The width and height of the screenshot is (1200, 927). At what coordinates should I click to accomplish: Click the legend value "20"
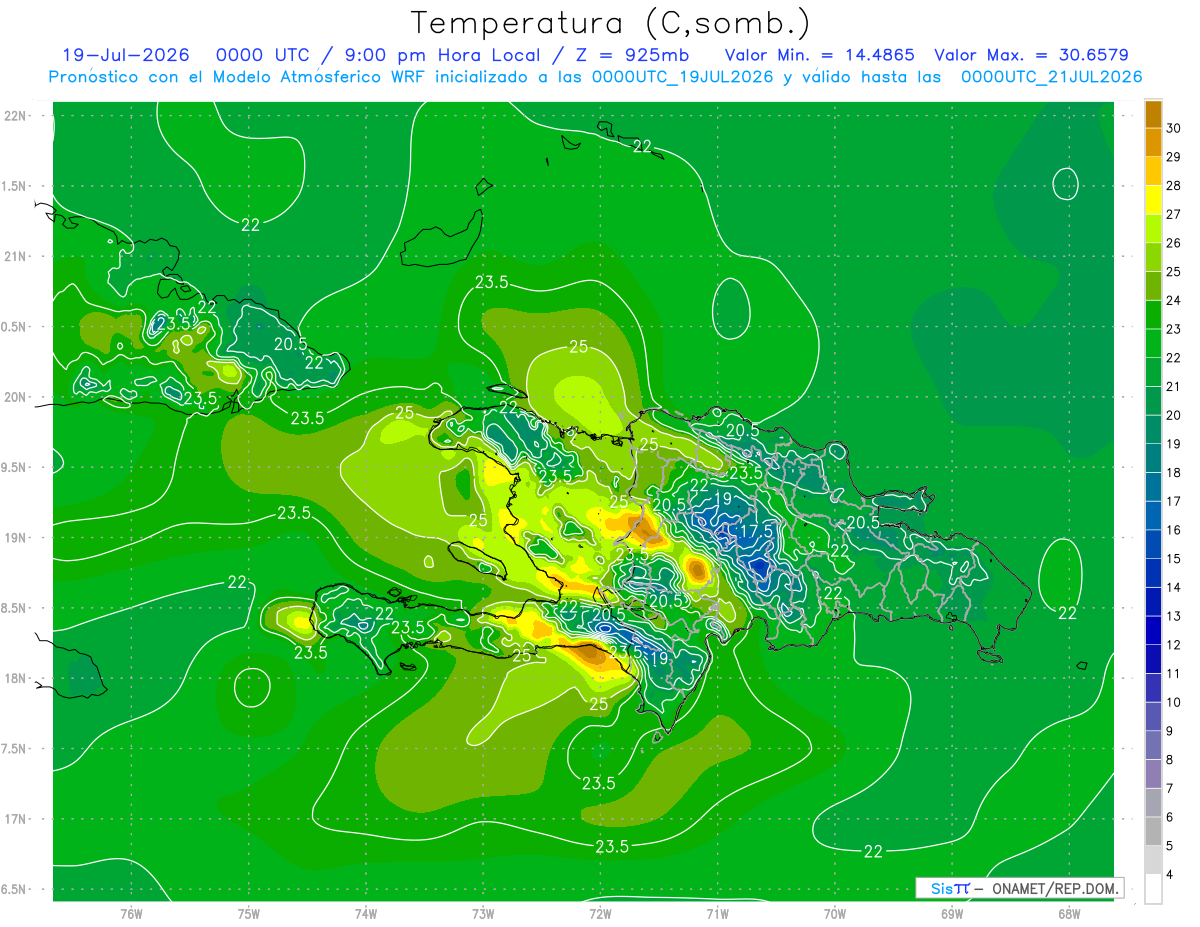(x=1174, y=415)
